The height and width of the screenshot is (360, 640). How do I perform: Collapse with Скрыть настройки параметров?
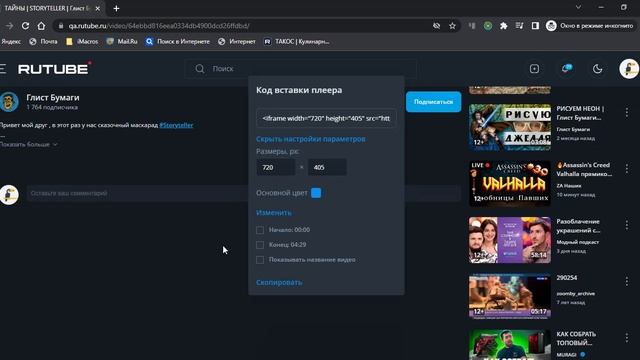311,139
